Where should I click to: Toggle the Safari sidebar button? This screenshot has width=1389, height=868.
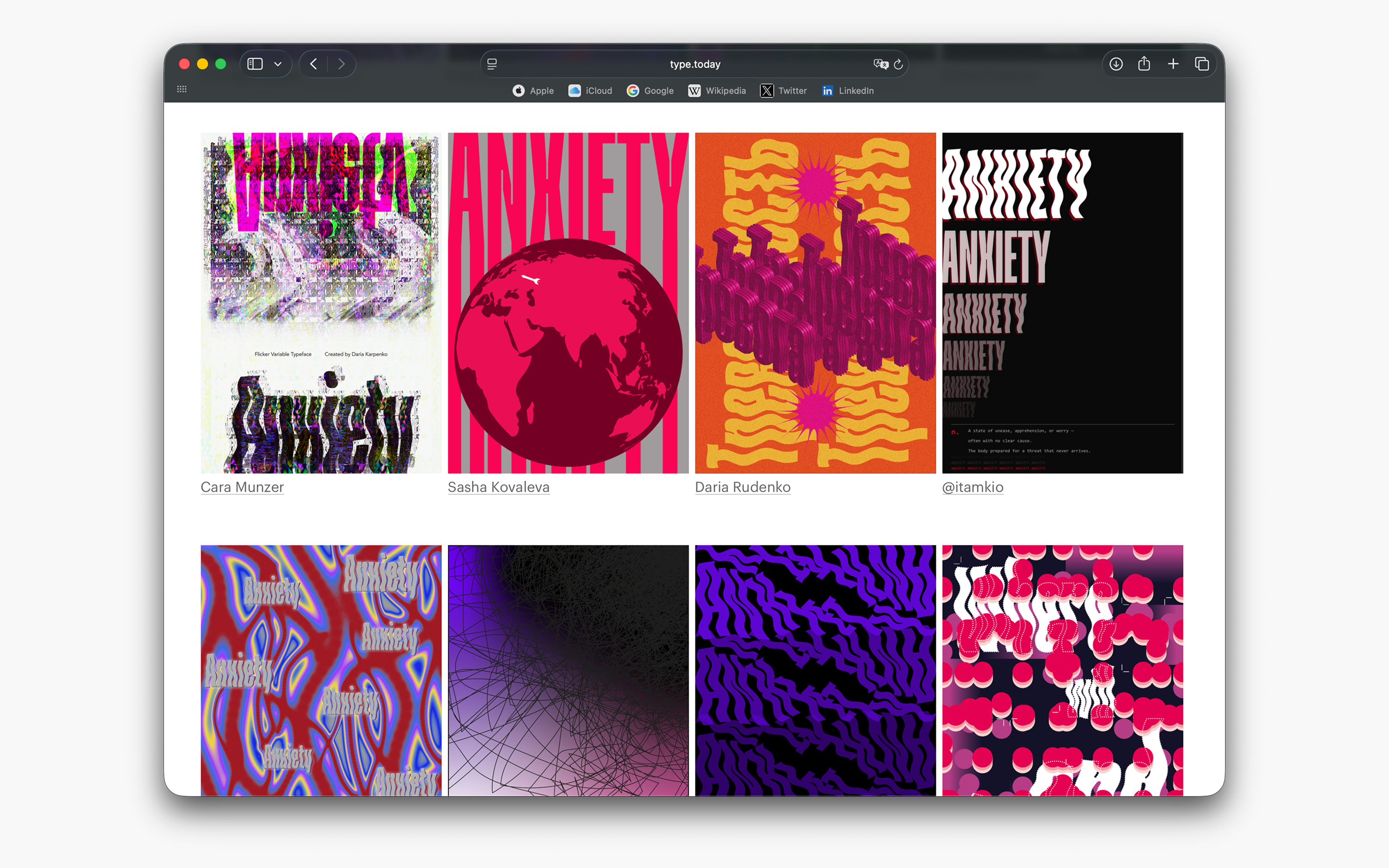[255, 64]
